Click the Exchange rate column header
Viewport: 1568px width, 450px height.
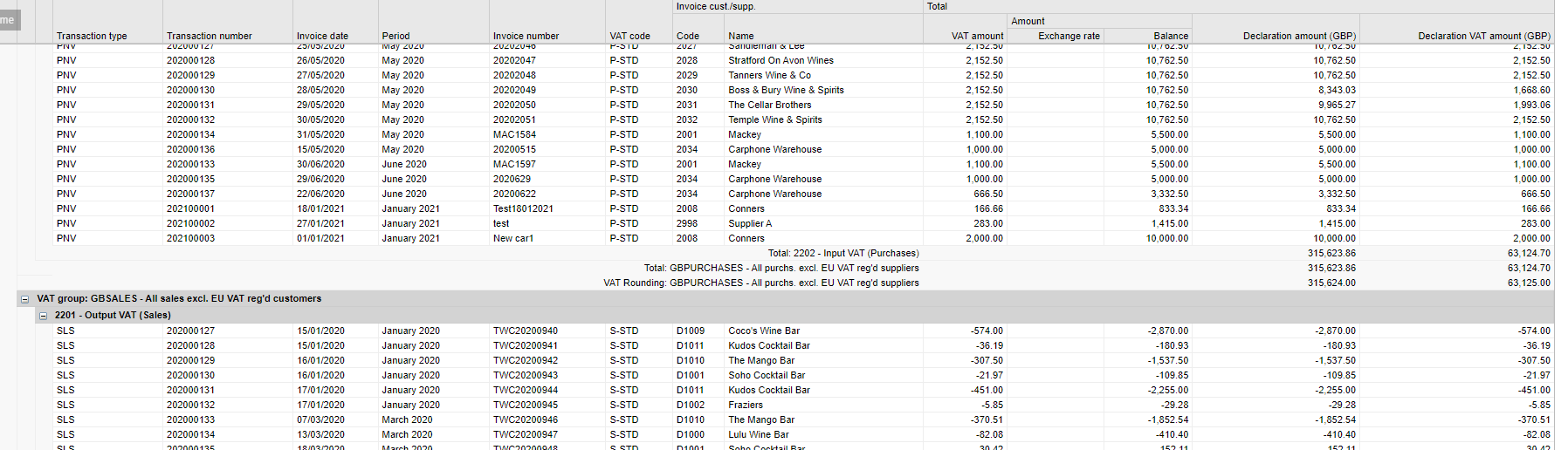[1069, 36]
